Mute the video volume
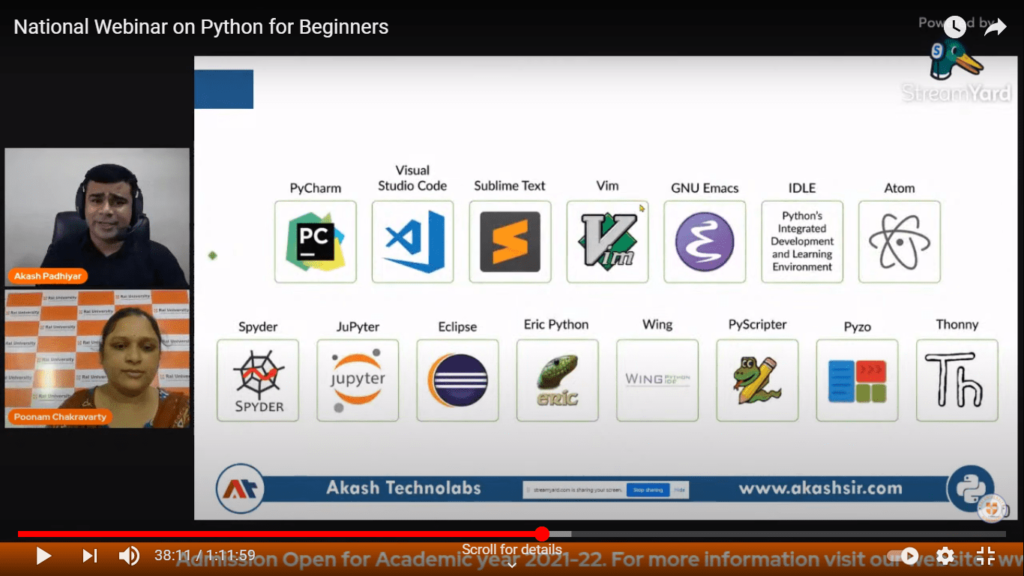The image size is (1024, 576). pyautogui.click(x=129, y=556)
